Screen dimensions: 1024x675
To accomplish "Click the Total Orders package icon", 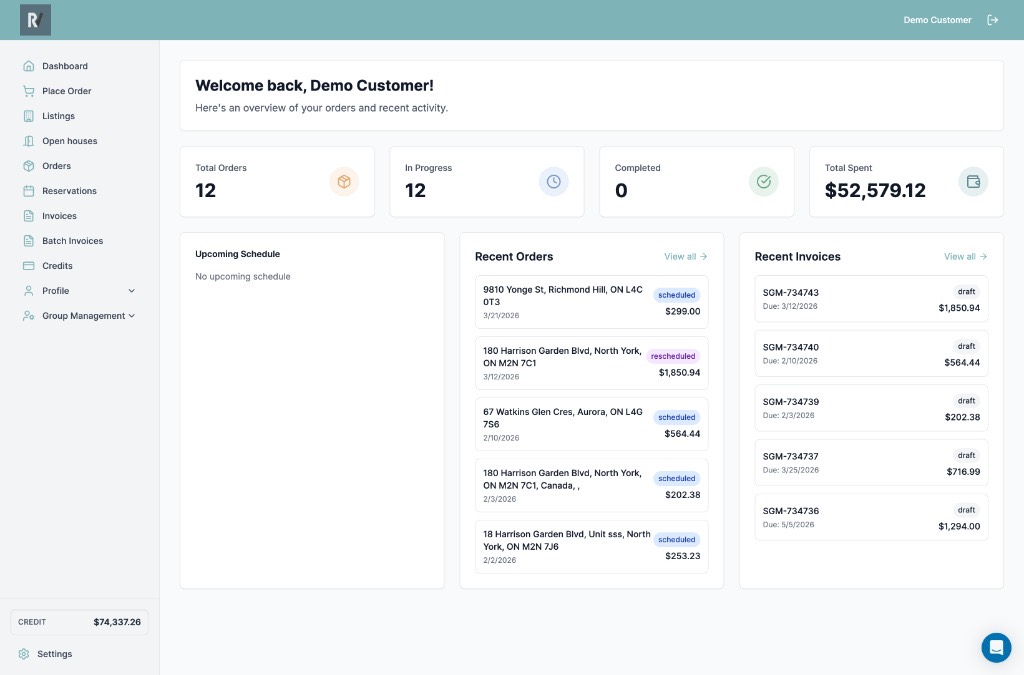I will (344, 181).
